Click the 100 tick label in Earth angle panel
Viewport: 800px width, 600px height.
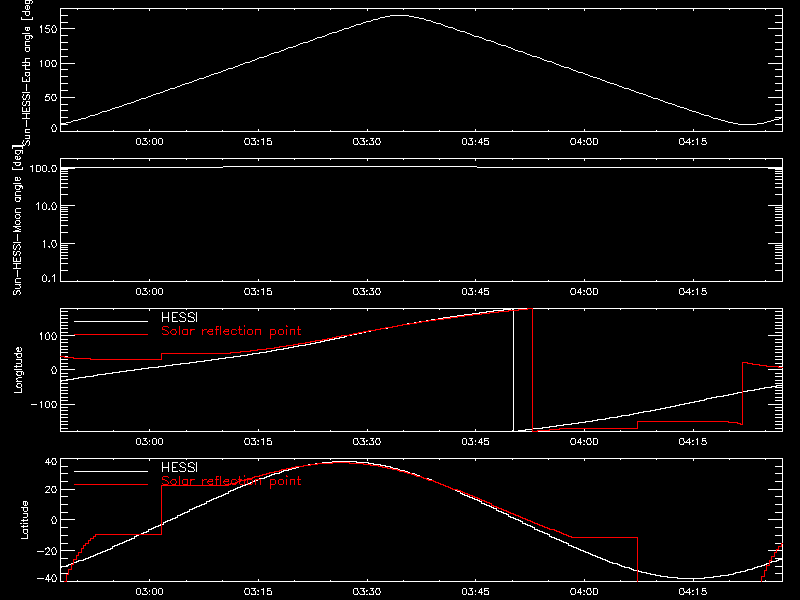click(x=47, y=63)
